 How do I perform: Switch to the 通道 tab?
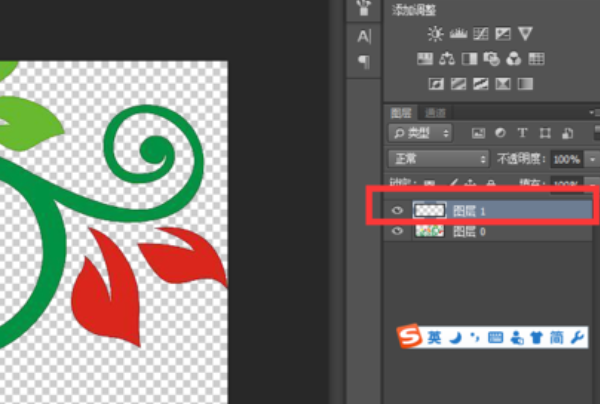435,112
